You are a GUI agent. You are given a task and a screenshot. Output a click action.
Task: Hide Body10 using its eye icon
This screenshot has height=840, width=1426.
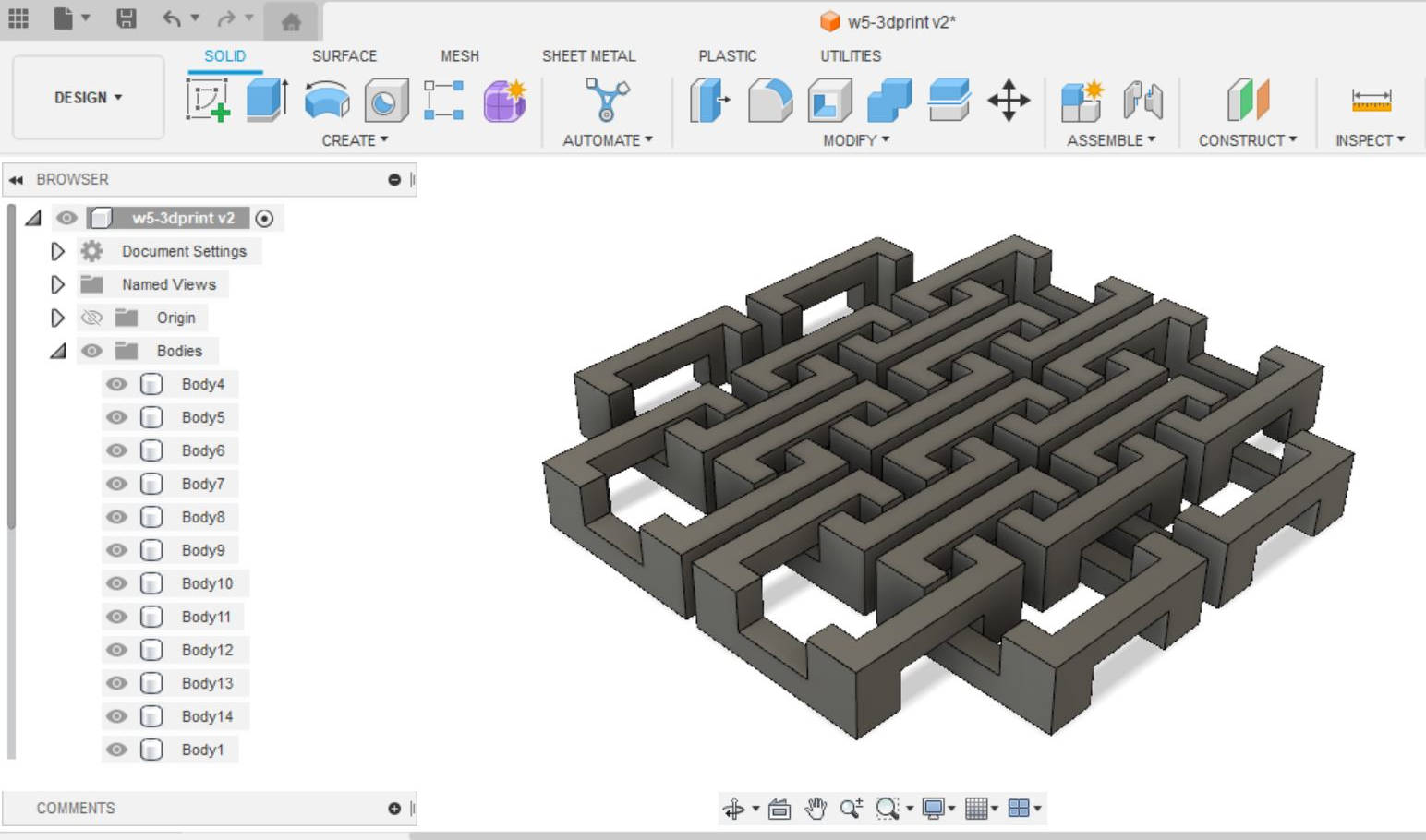(116, 583)
